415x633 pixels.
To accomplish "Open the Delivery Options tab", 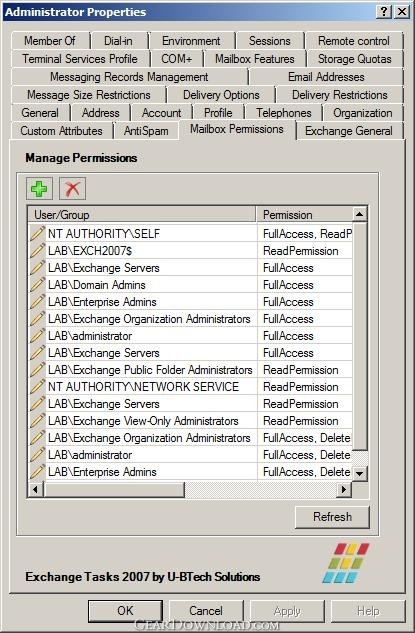I will 221,95.
